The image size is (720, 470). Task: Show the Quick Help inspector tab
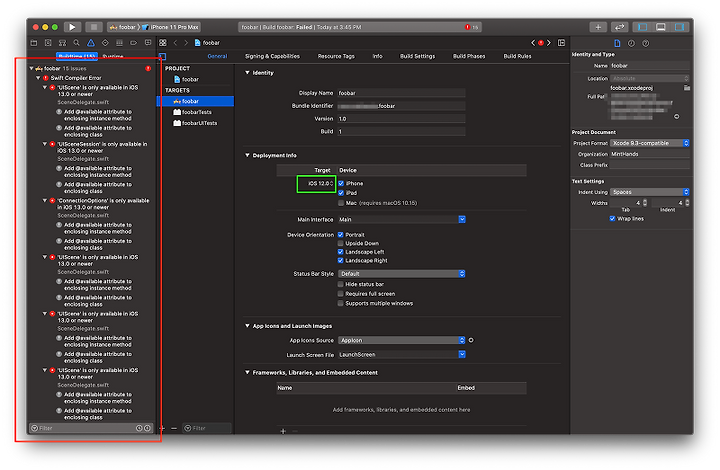click(646, 43)
